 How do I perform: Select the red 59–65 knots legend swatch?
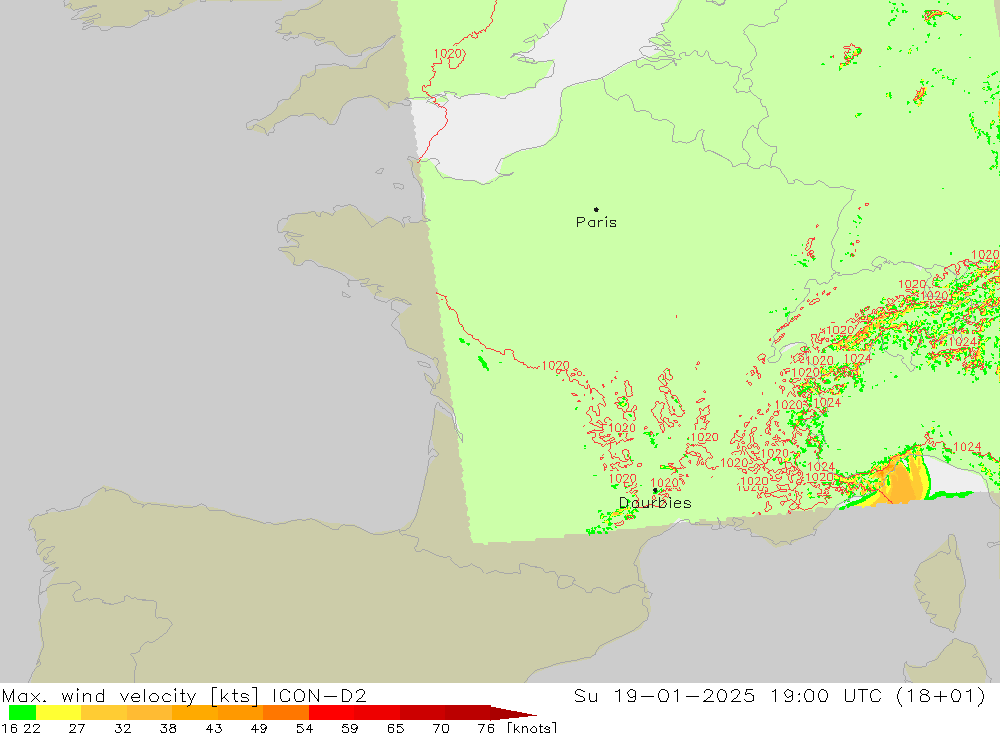(x=377, y=713)
